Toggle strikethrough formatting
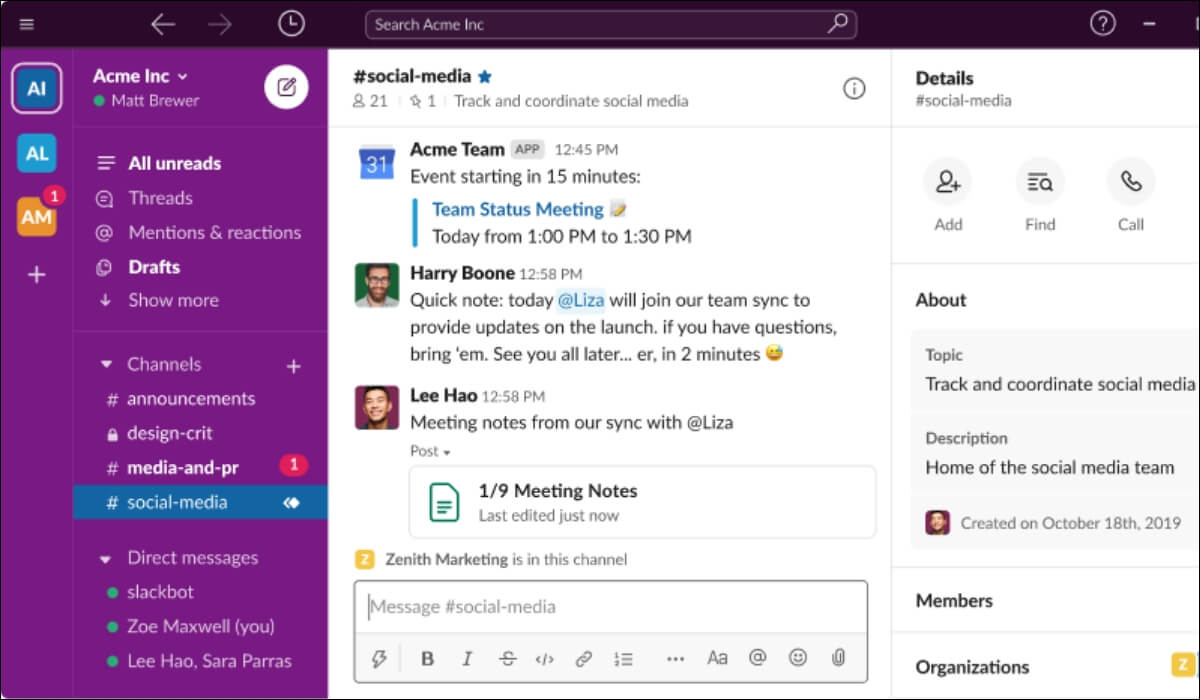Screen dimensions: 1200x700 [x=507, y=658]
